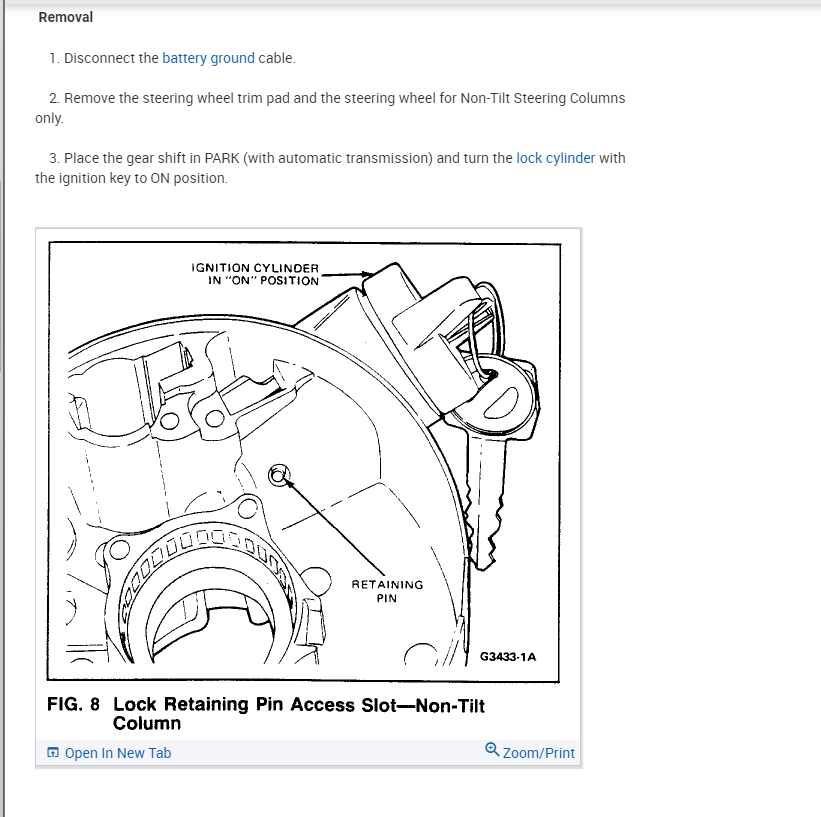
Task: Click step 1 Disconnect instruction text
Action: click(172, 58)
